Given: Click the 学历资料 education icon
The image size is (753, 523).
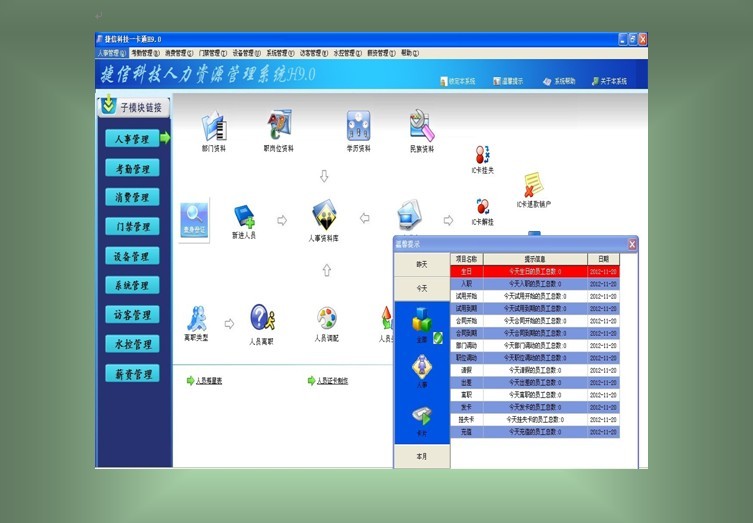Looking at the screenshot, I should pos(358,127).
